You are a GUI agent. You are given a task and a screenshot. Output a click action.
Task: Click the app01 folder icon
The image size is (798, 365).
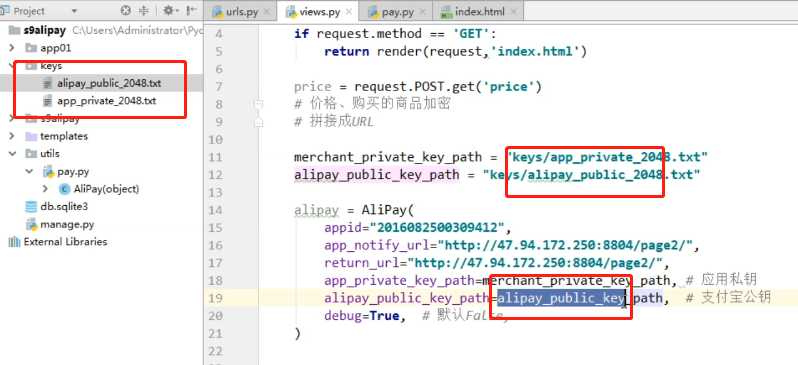tap(32, 48)
